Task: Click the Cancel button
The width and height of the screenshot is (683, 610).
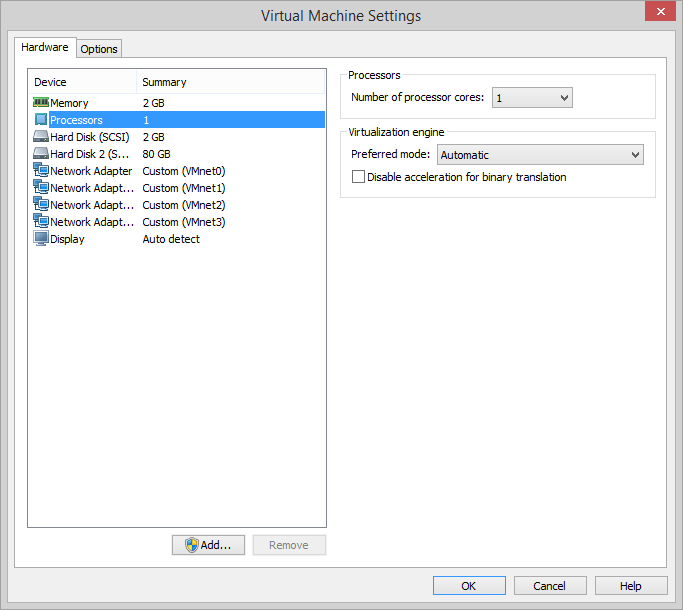Action: pos(550,586)
